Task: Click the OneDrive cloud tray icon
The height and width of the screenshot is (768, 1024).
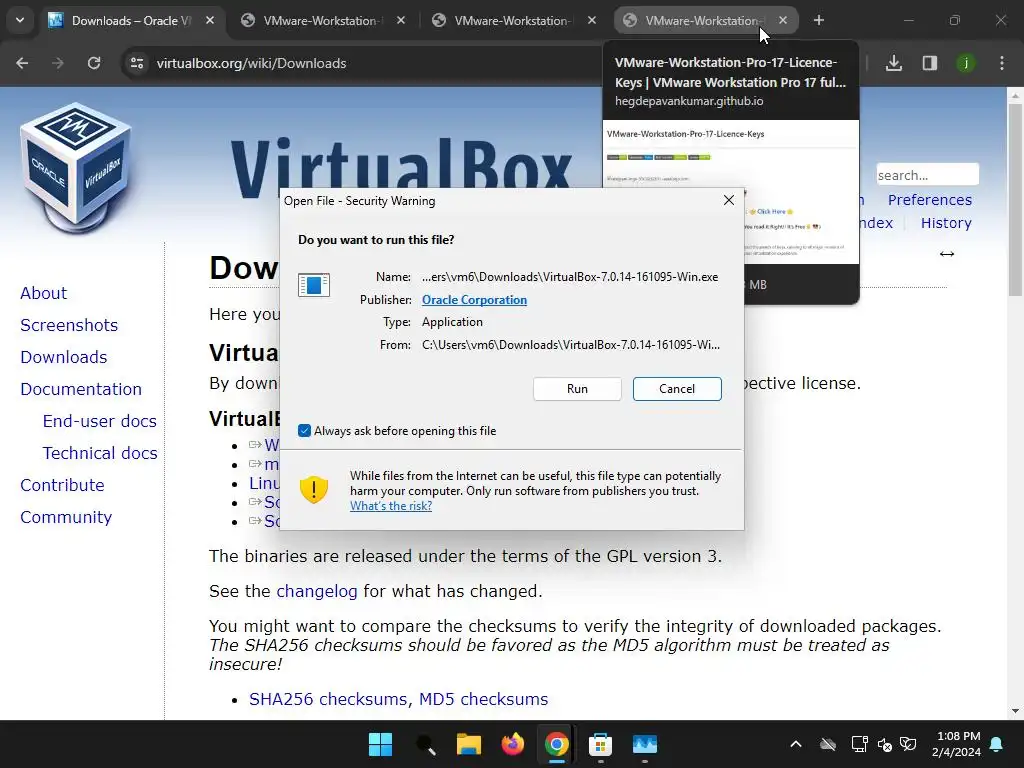Action: [x=828, y=744]
